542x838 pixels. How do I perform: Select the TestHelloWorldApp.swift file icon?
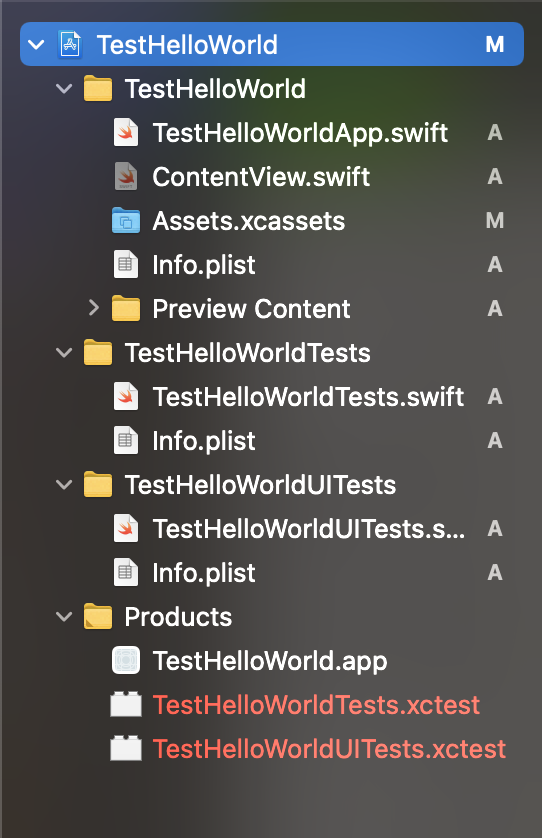tap(126, 133)
